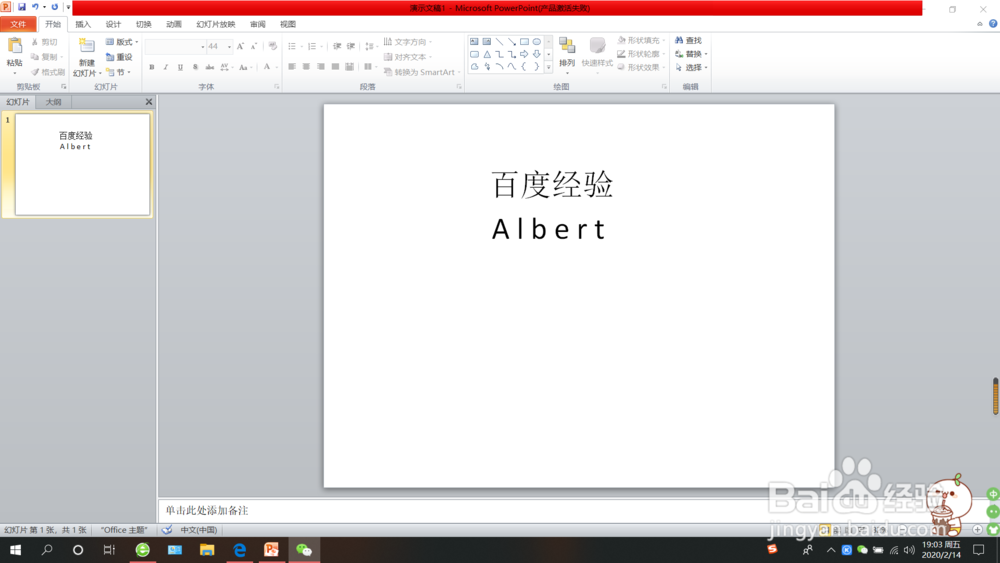Image resolution: width=1000 pixels, height=563 pixels.
Task: Select the right brace shape
Action: 536,66
